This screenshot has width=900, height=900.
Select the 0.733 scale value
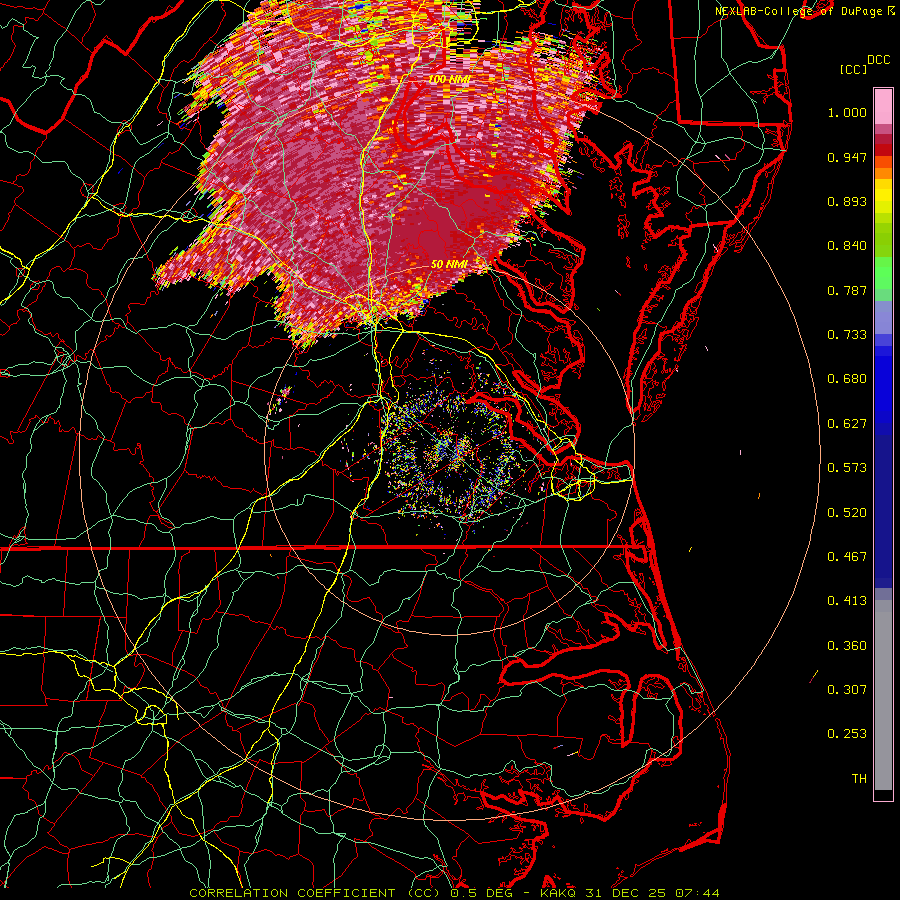click(847, 335)
